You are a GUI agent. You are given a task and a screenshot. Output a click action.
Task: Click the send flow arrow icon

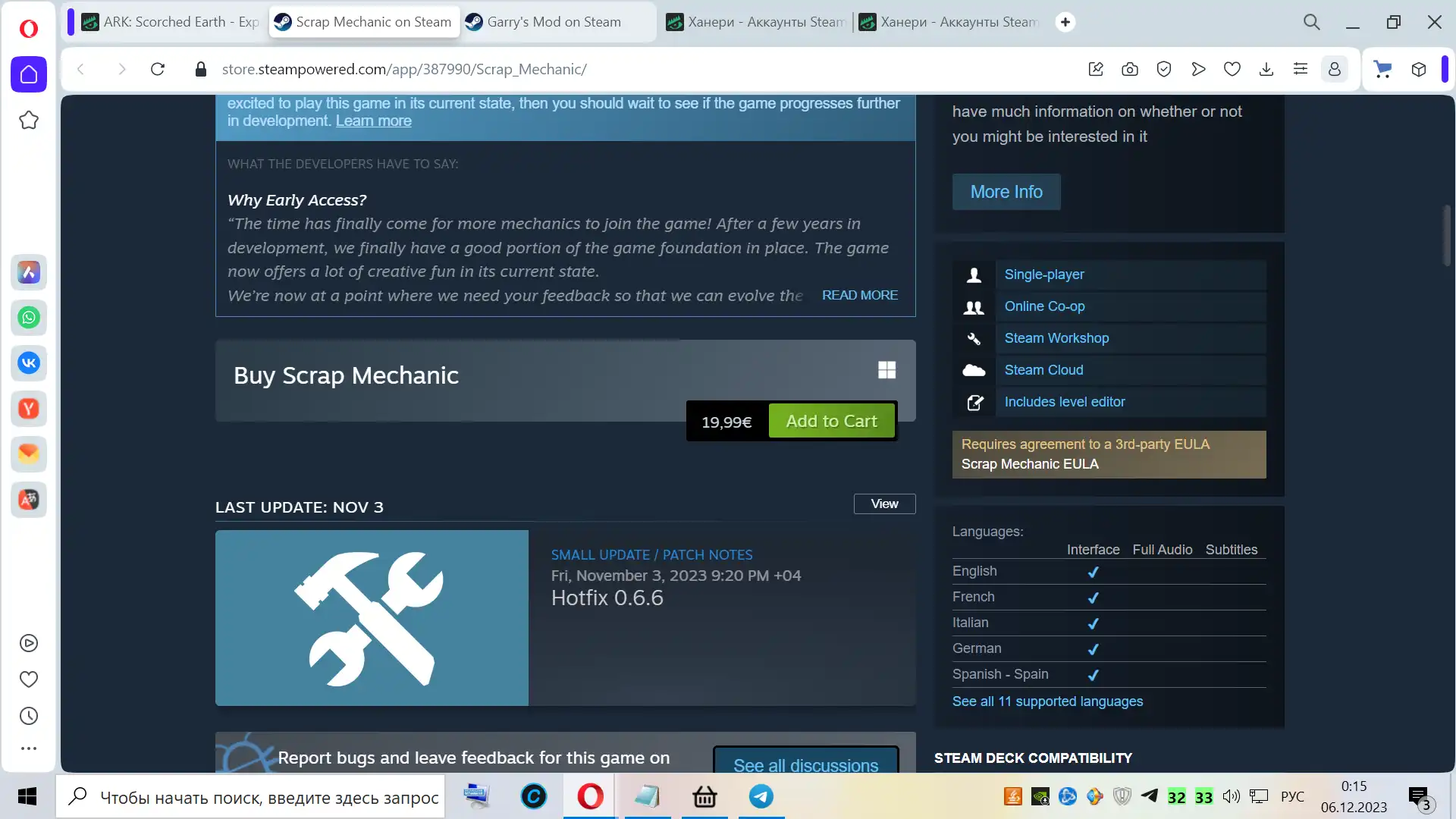point(1198,69)
